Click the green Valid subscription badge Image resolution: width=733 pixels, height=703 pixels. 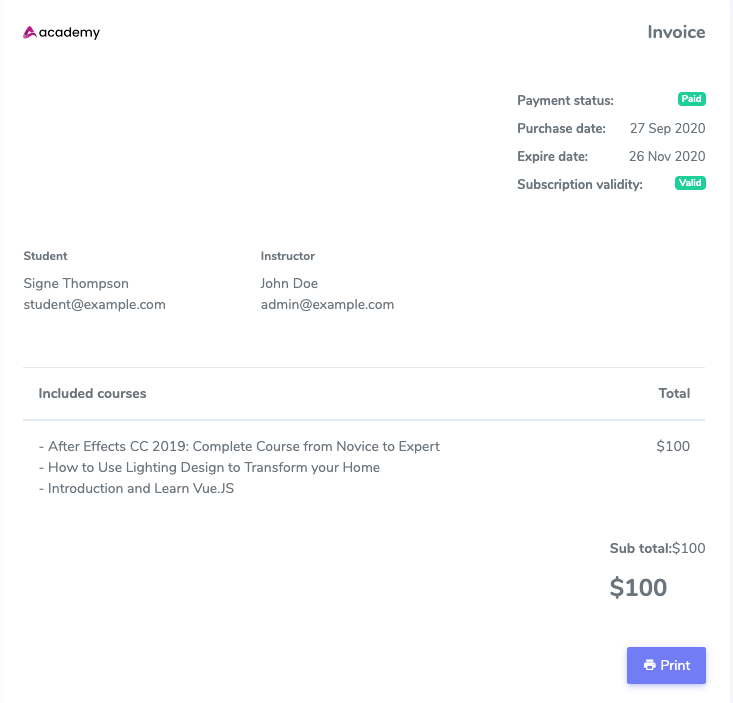(x=690, y=183)
